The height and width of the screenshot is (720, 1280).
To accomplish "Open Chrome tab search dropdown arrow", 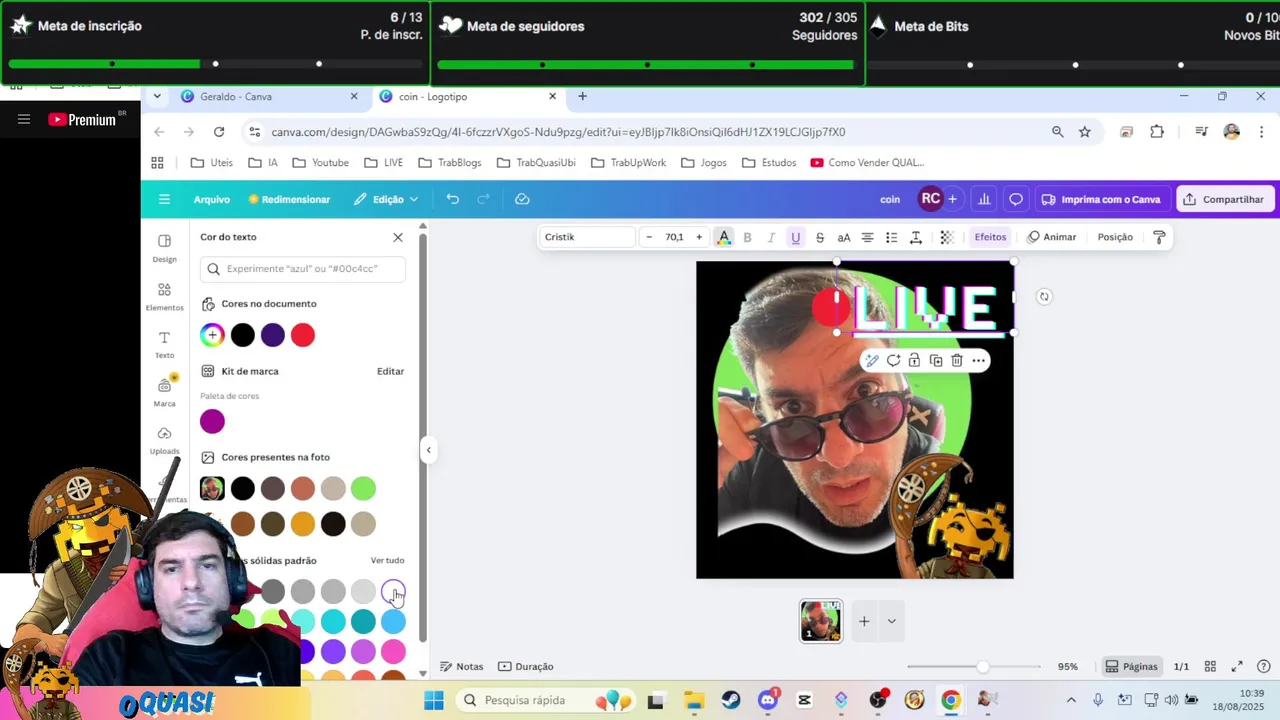I will [157, 96].
